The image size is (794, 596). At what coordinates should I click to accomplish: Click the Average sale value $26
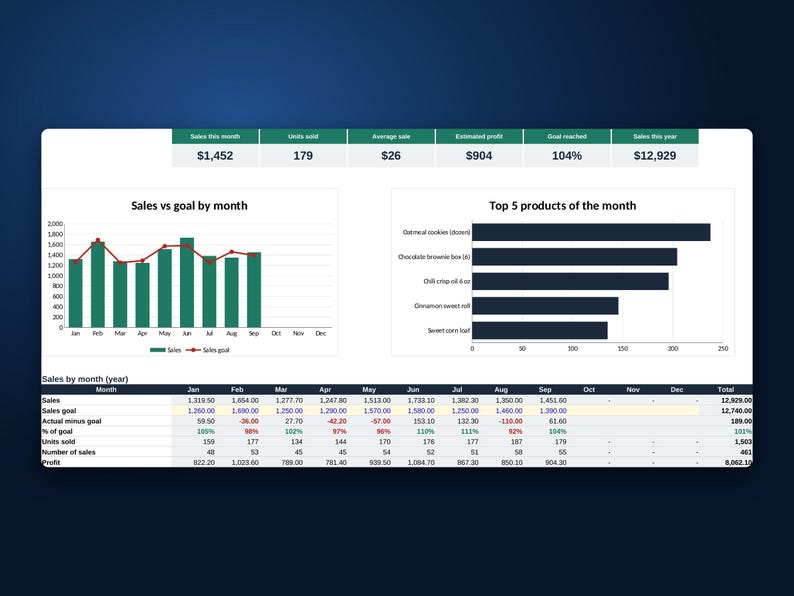coord(391,155)
